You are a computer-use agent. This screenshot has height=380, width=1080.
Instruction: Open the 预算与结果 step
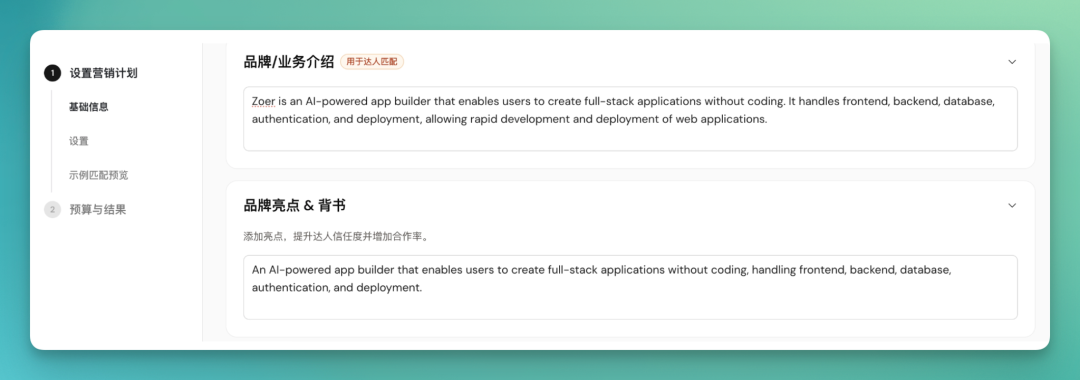98,209
